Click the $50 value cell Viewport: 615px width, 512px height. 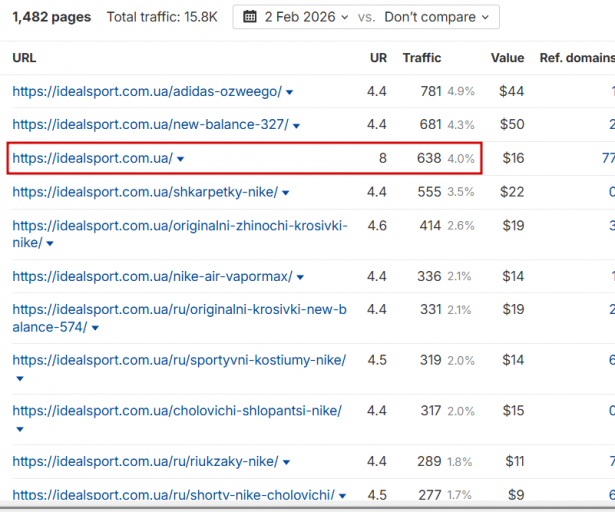pos(512,125)
